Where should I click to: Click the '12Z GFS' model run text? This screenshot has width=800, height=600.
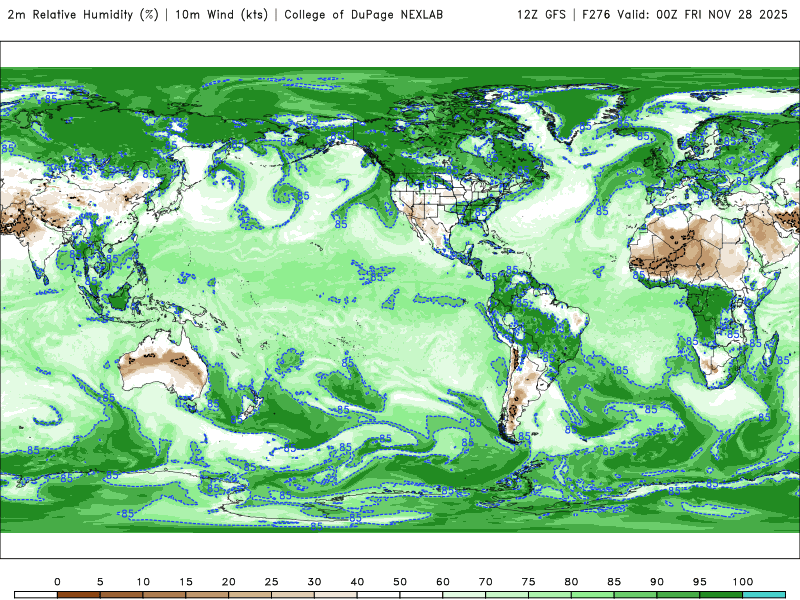tap(541, 15)
